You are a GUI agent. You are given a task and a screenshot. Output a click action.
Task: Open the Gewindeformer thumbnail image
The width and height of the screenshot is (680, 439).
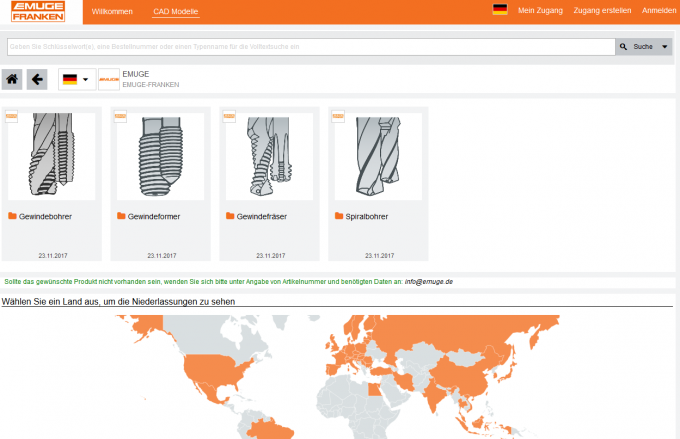160,156
